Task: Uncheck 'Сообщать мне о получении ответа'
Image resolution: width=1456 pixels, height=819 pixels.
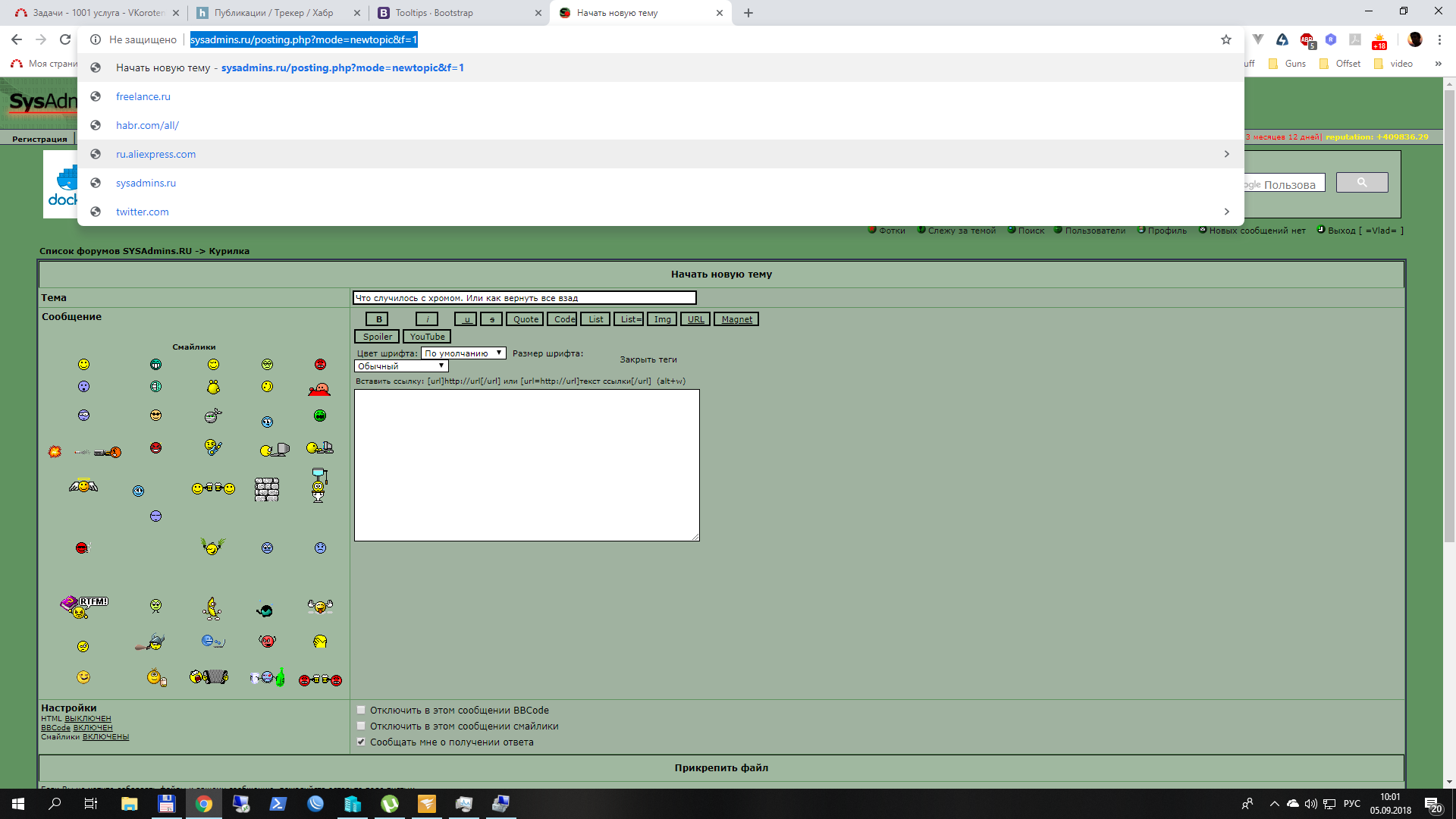Action: tap(361, 742)
